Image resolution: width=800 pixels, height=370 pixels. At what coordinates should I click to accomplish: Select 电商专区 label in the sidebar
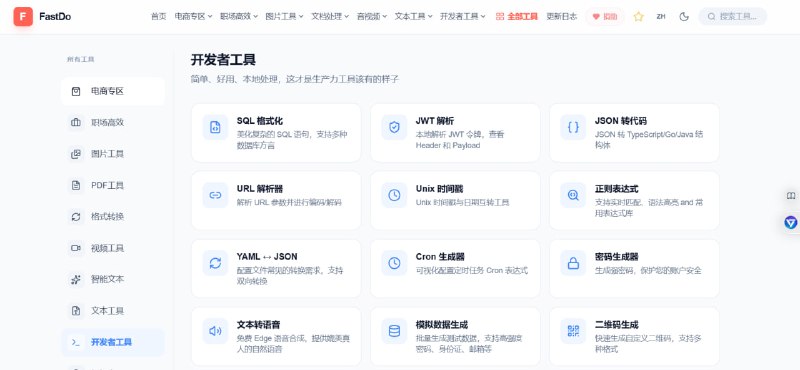pos(108,91)
